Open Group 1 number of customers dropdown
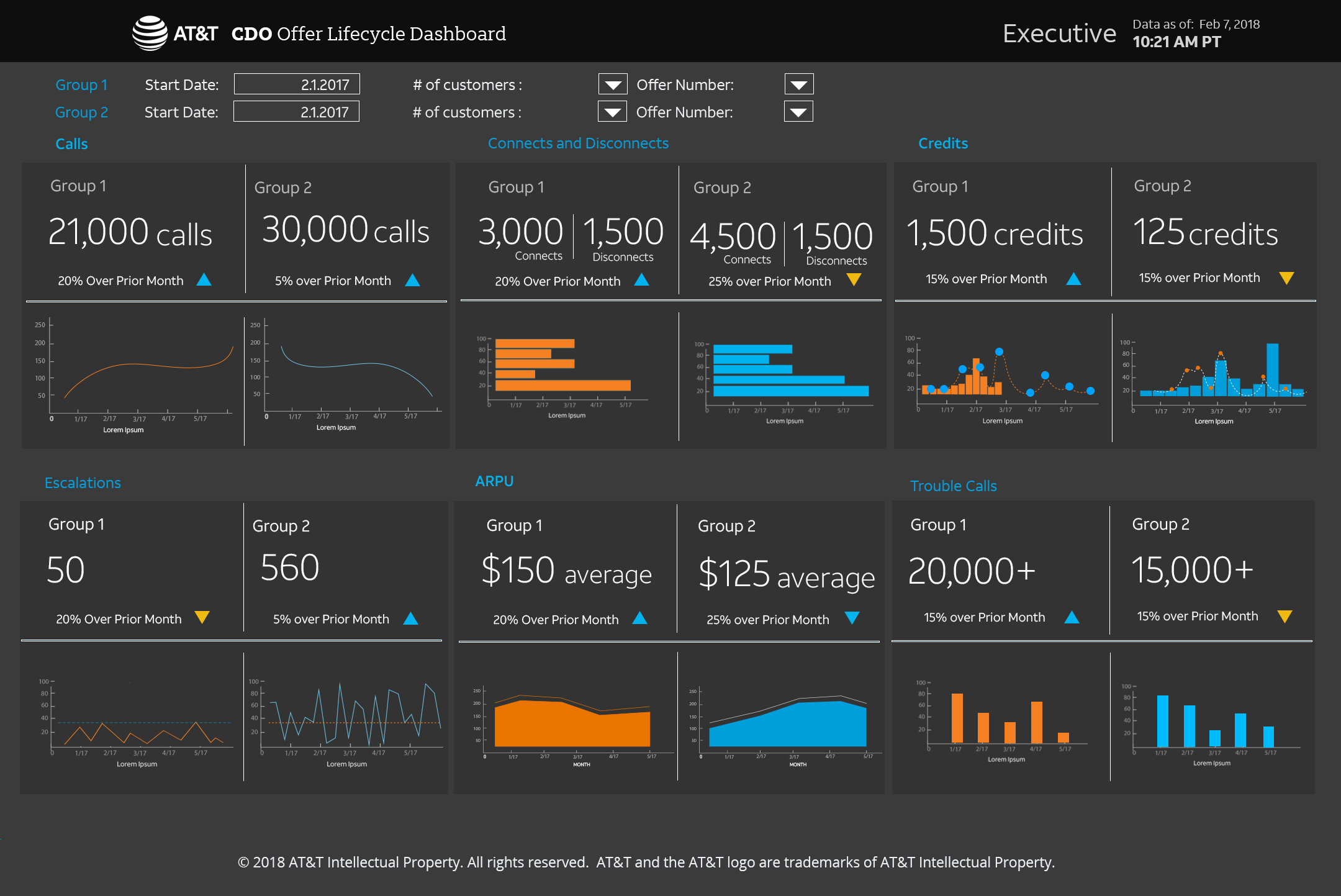The image size is (1341, 896). [x=612, y=84]
